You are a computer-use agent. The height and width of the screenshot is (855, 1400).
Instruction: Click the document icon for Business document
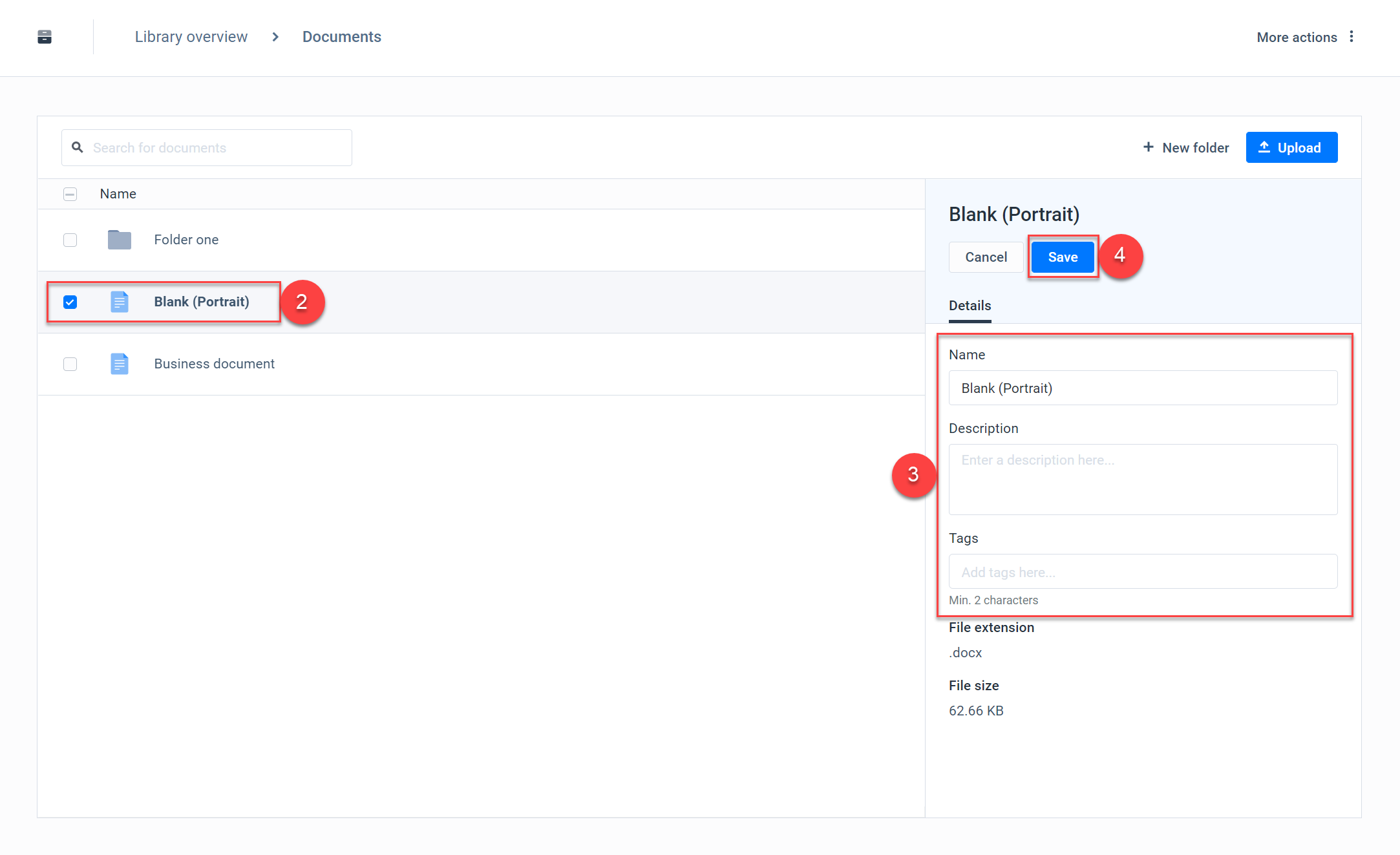(x=119, y=363)
